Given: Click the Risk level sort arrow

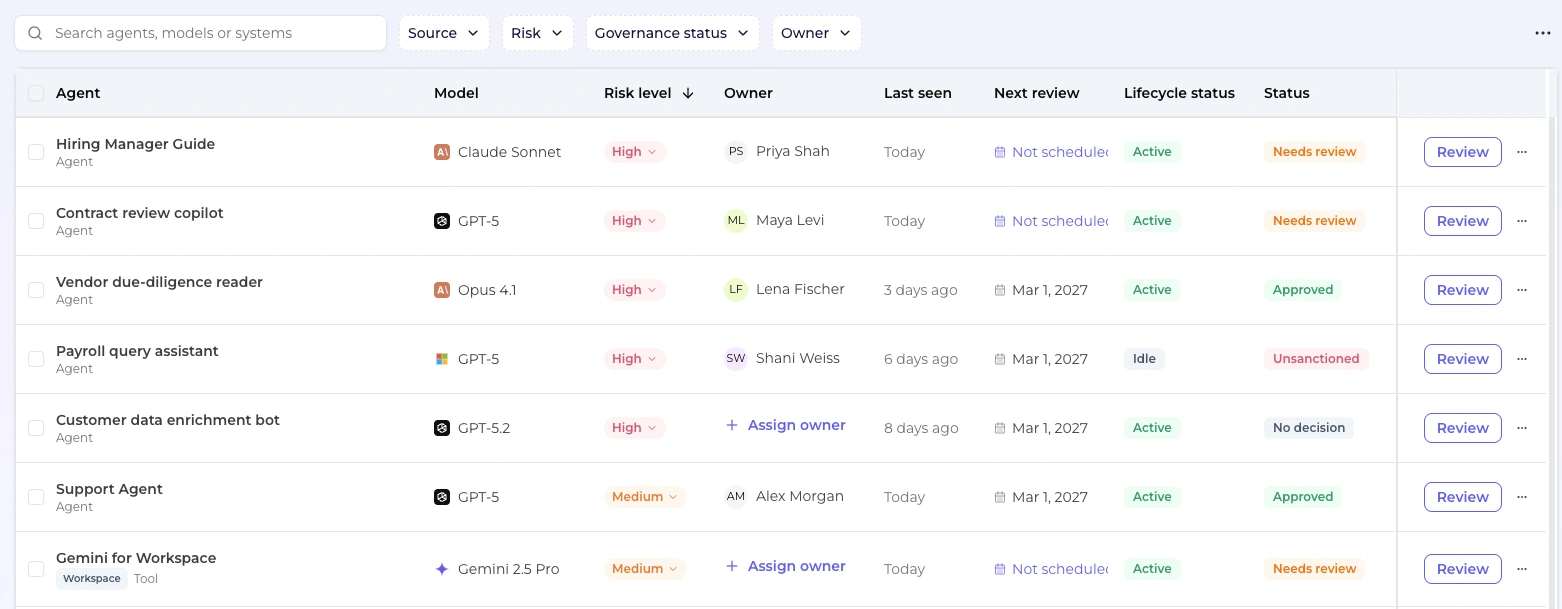Looking at the screenshot, I should click(x=688, y=93).
